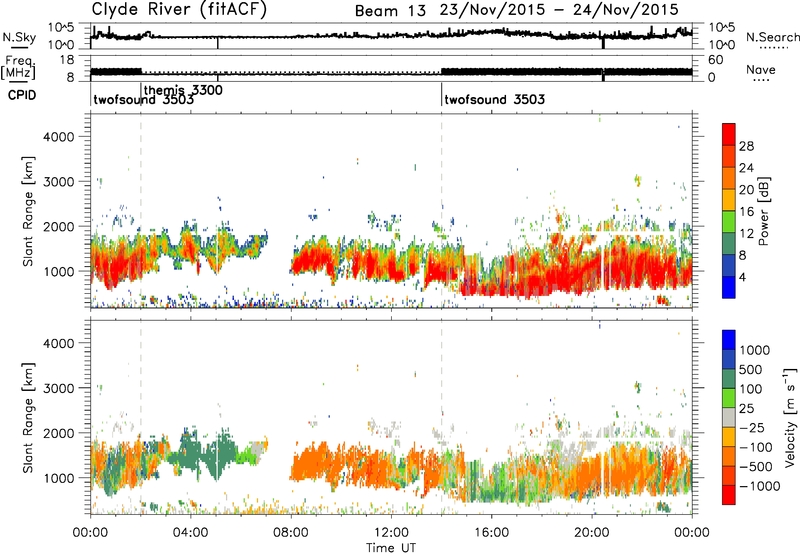Image resolution: width=800 pixels, height=554 pixels.
Task: Click the '12:00' time axis tick label
Action: 391,533
